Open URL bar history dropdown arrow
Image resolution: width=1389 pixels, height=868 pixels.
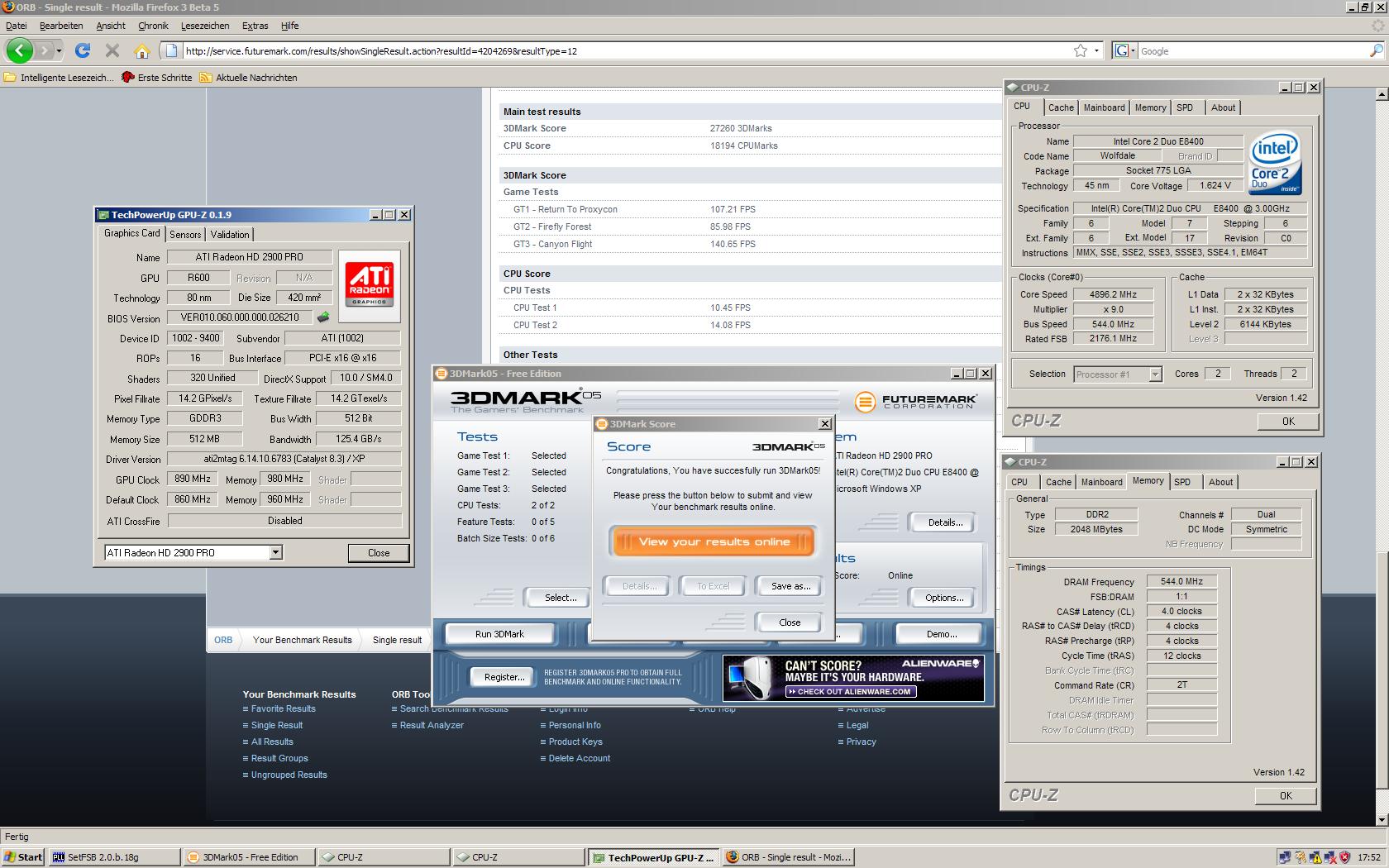(1097, 50)
